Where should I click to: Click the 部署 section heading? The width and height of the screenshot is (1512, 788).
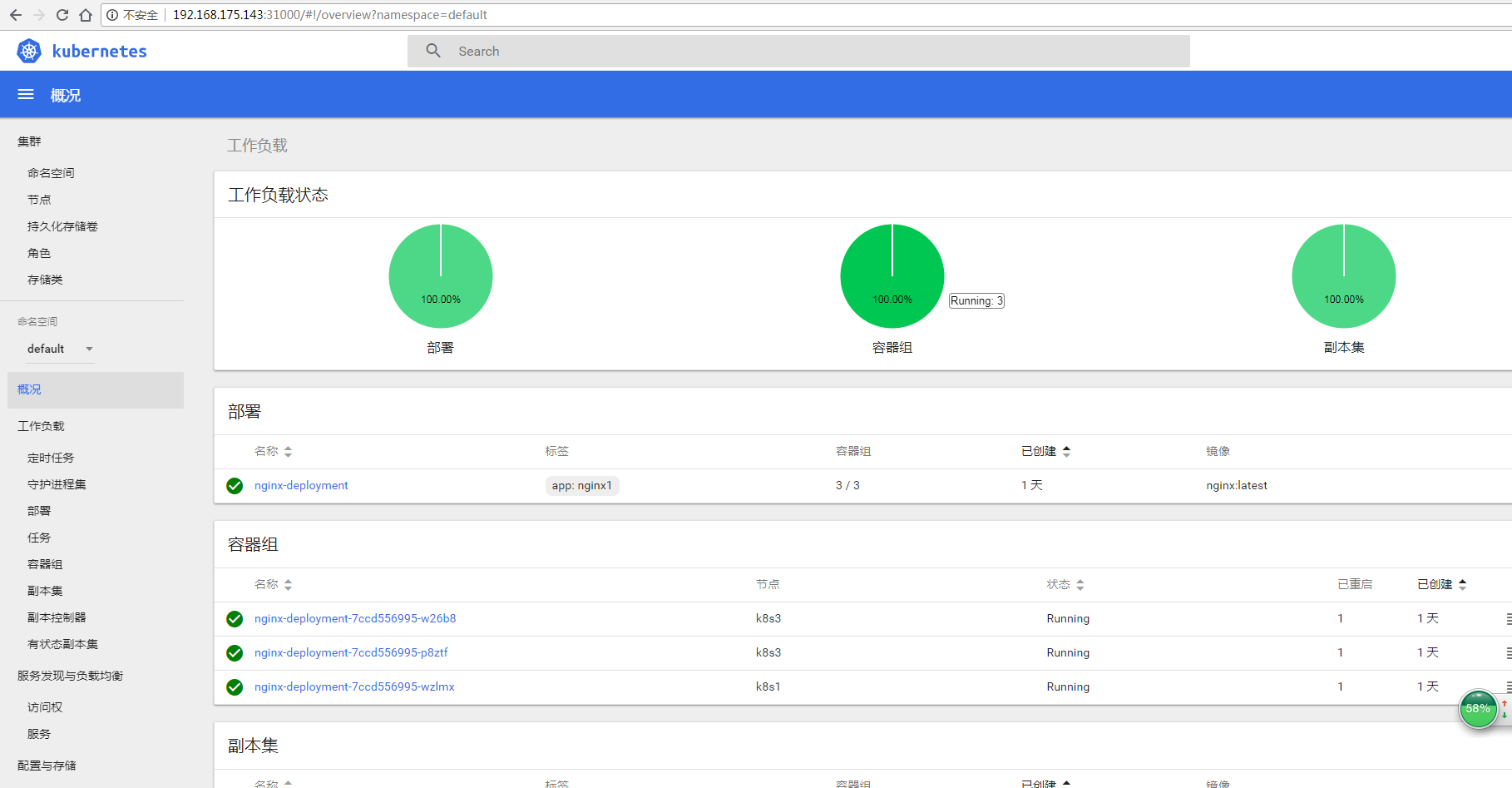pyautogui.click(x=245, y=412)
